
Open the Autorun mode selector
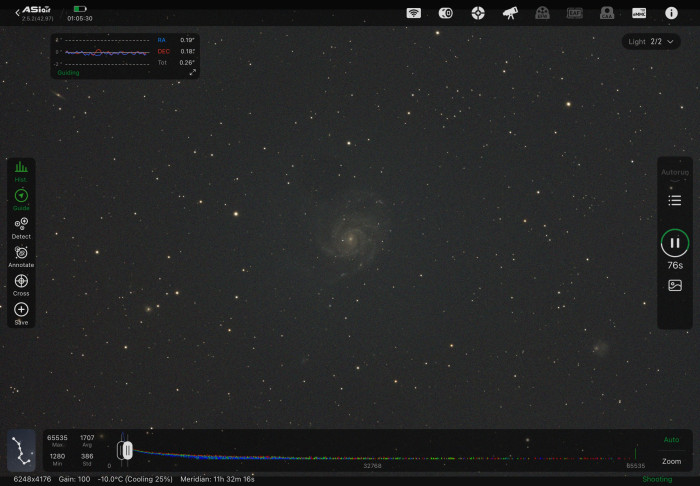pyautogui.click(x=675, y=175)
